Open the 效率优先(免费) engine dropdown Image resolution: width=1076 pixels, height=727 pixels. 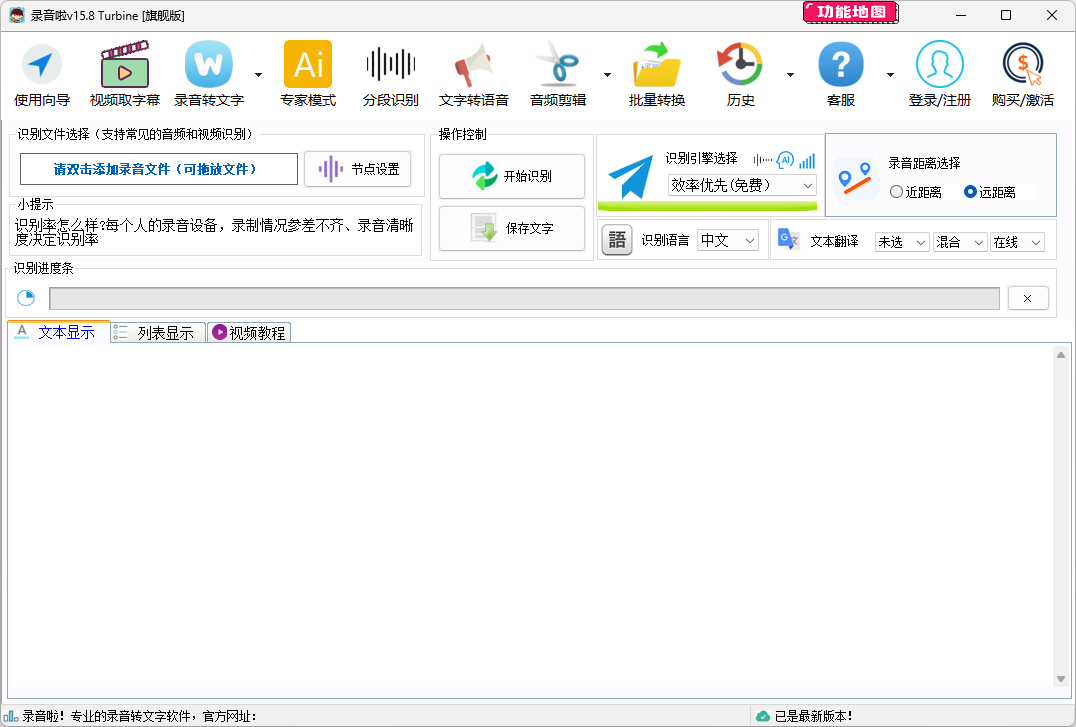pyautogui.click(x=740, y=186)
